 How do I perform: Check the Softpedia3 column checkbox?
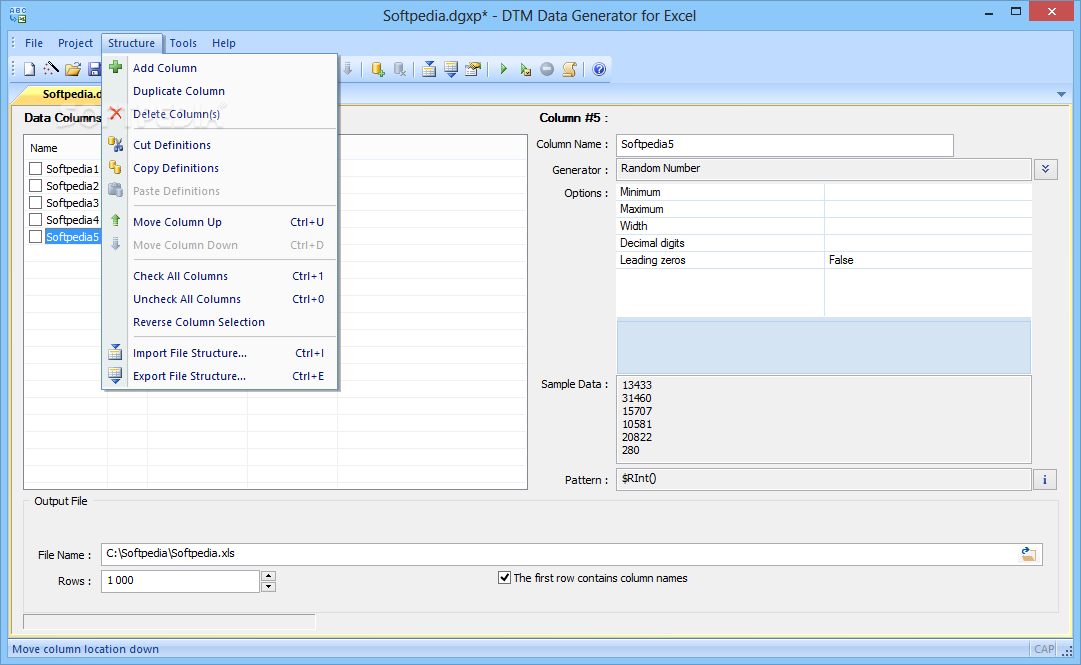tap(36, 203)
